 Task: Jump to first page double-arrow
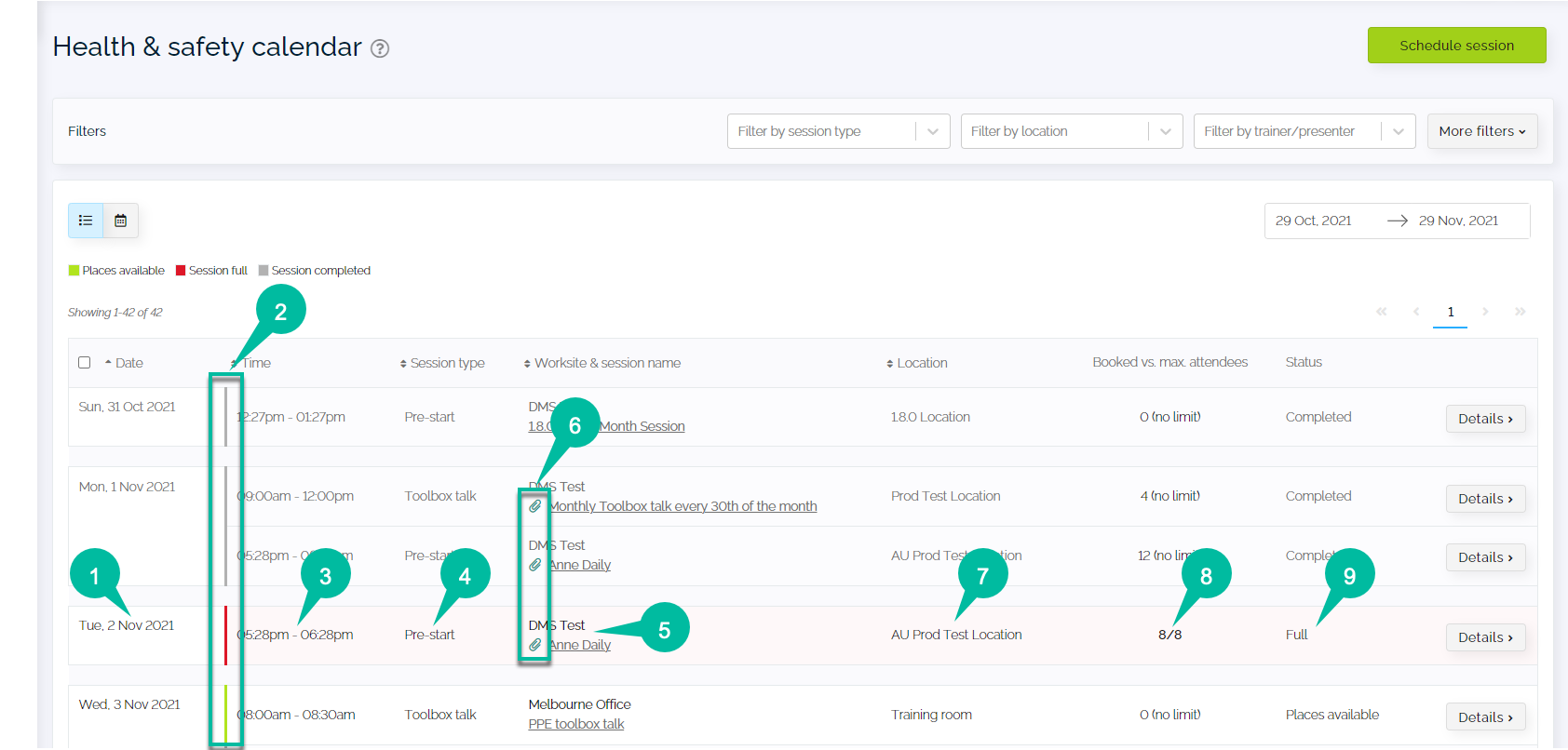[1382, 312]
